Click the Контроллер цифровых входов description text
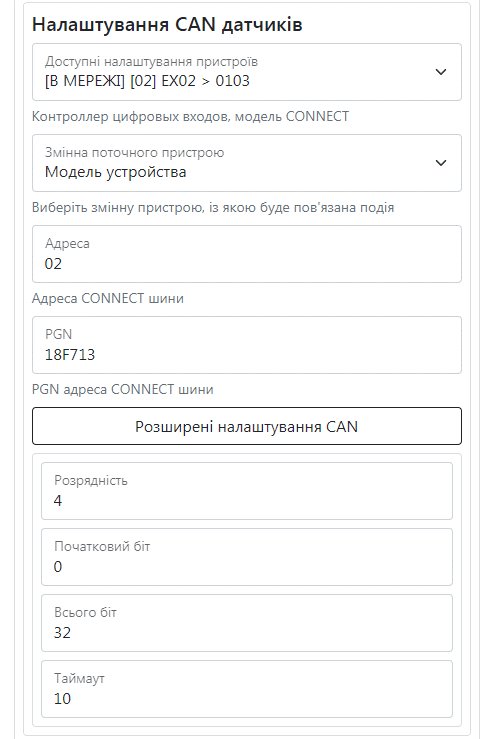 190,116
